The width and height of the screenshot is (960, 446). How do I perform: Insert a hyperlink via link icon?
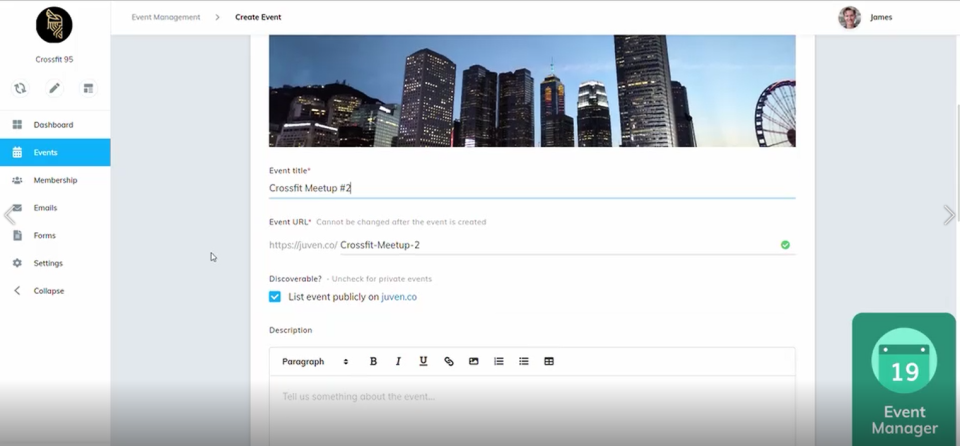[x=449, y=361]
